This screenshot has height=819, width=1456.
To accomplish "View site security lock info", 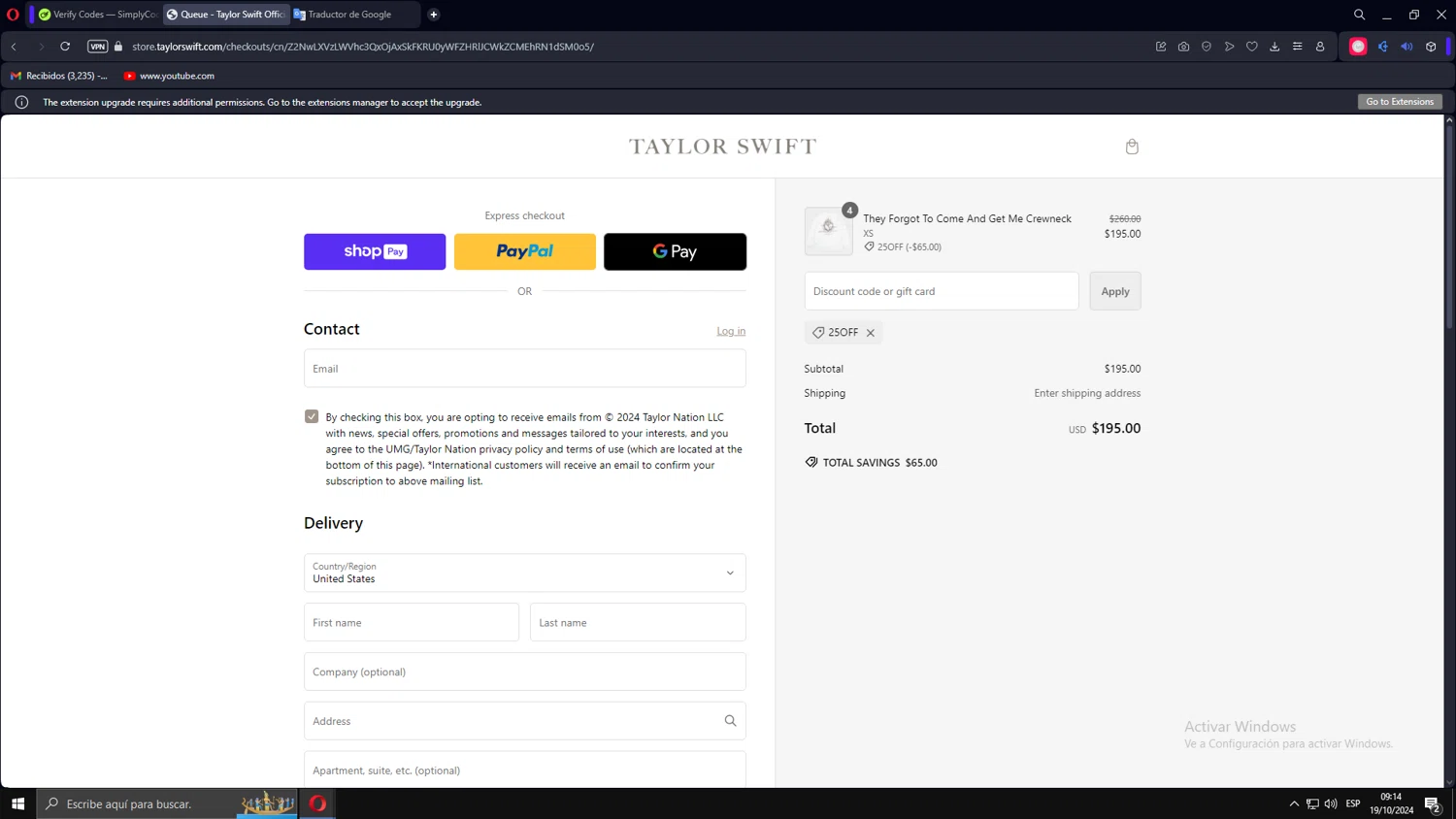I will point(118,47).
